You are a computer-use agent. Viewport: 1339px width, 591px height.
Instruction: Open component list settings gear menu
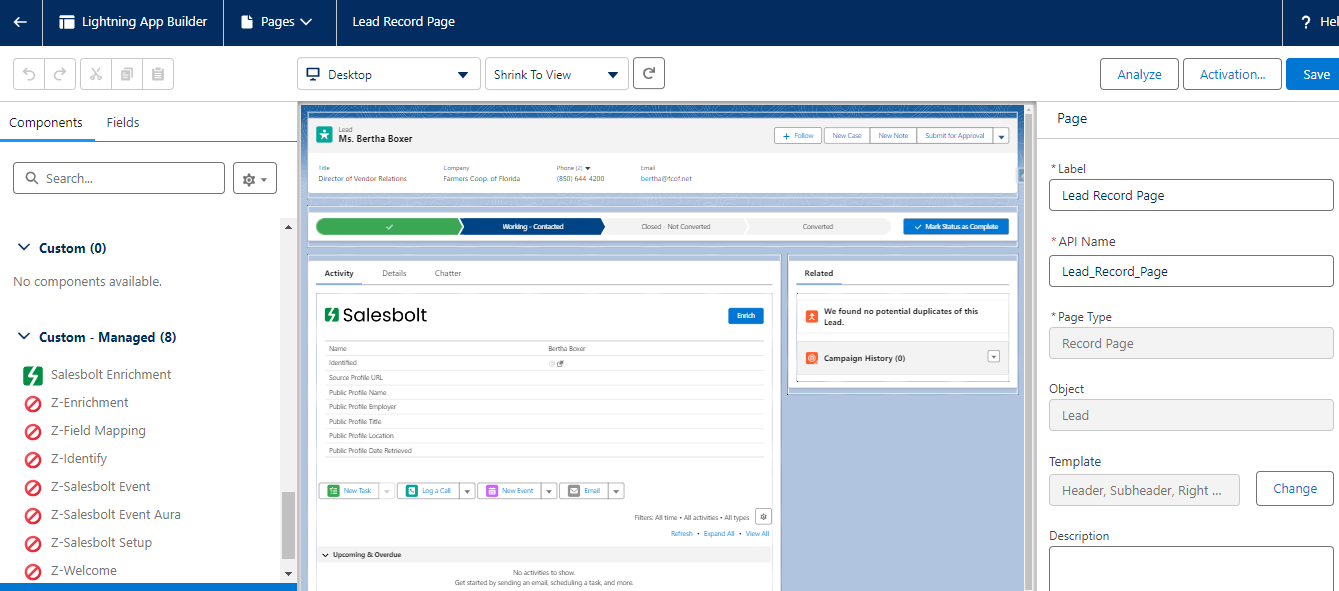255,179
